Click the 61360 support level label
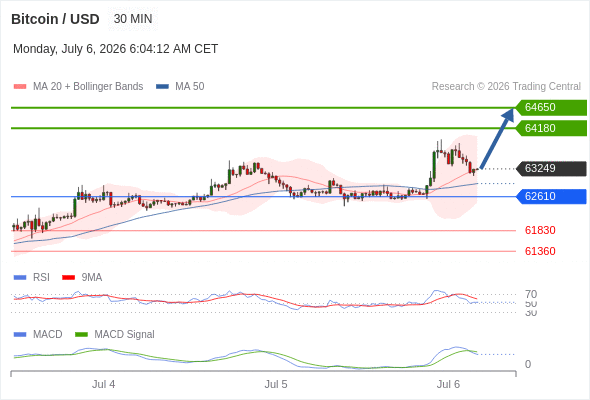The width and height of the screenshot is (590, 400). [540, 251]
